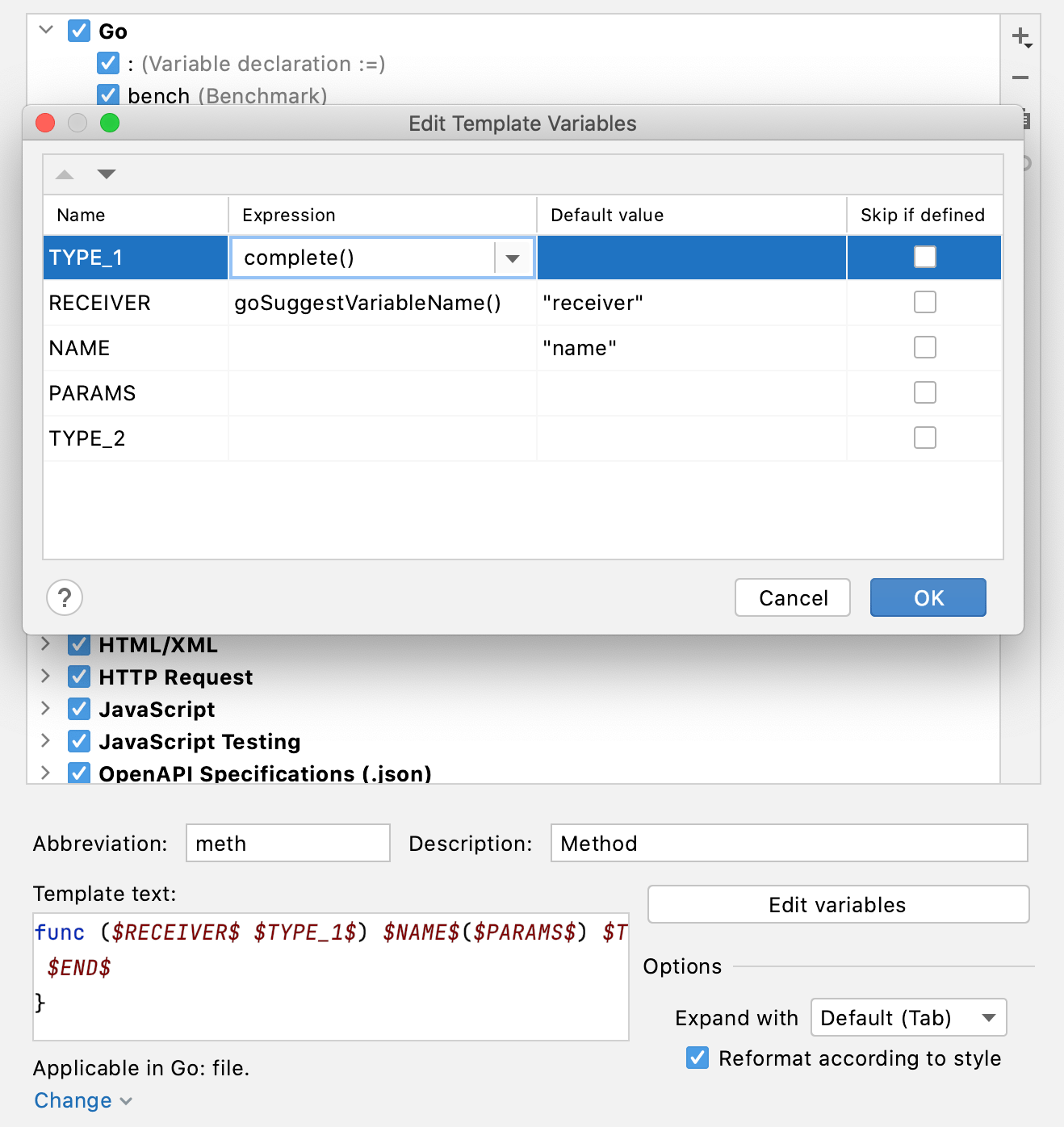Click the Edit variables button
1064x1127 pixels.
837,904
